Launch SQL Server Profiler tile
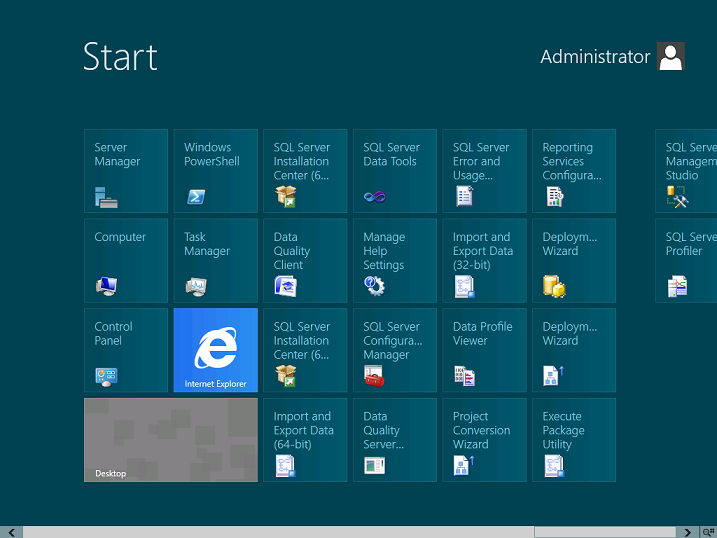The height and width of the screenshot is (538, 717). tap(686, 260)
